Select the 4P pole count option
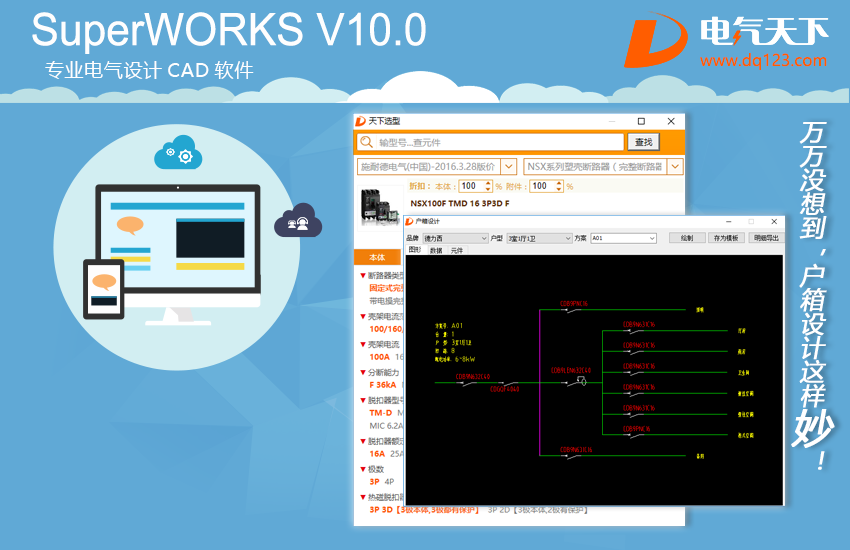The height and width of the screenshot is (550, 850). tap(389, 482)
